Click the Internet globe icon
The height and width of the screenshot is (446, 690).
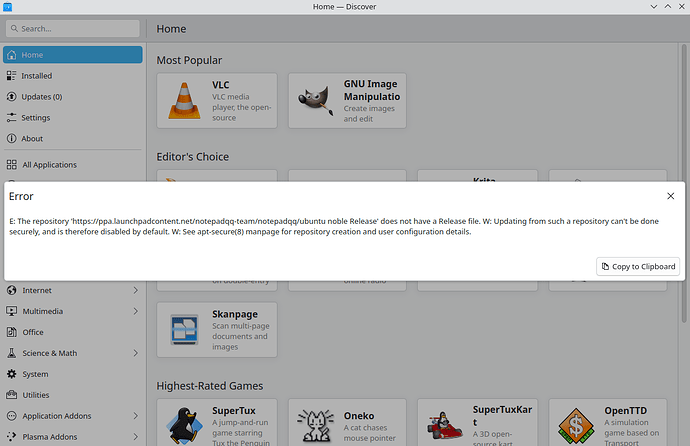pyautogui.click(x=12, y=290)
